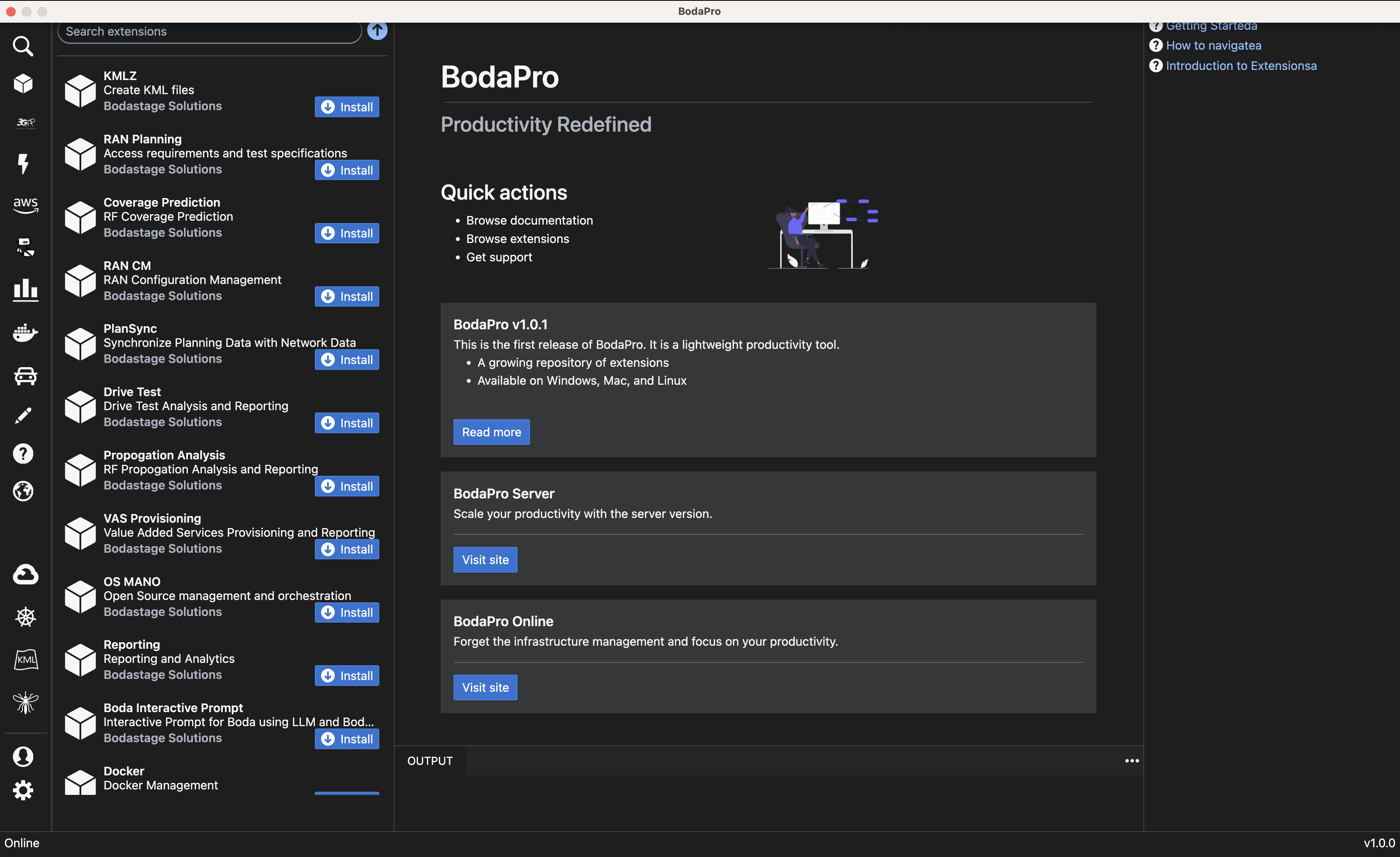Viewport: 1400px width, 857px height.
Task: Install the RAN CM extension
Action: [x=346, y=296]
